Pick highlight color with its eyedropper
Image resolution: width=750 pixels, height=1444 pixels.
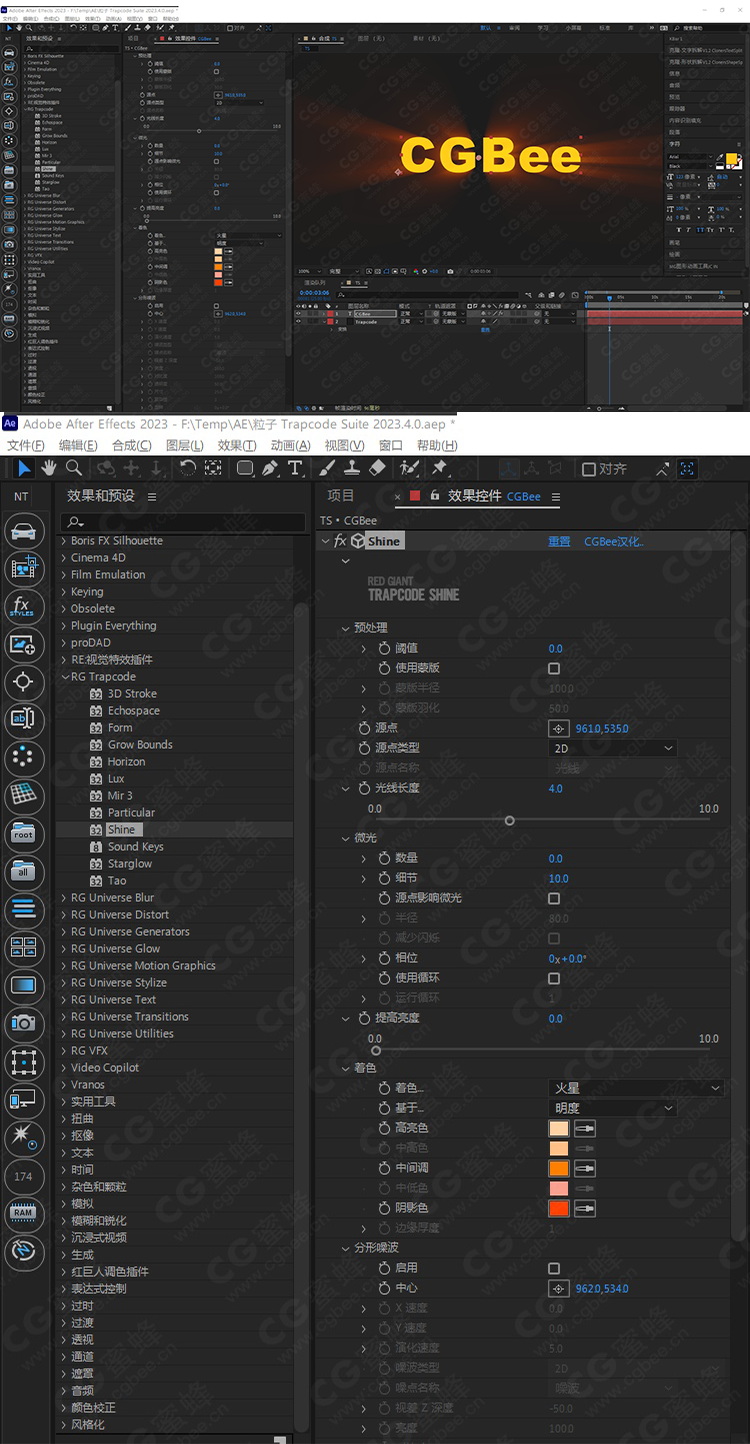coord(585,1128)
